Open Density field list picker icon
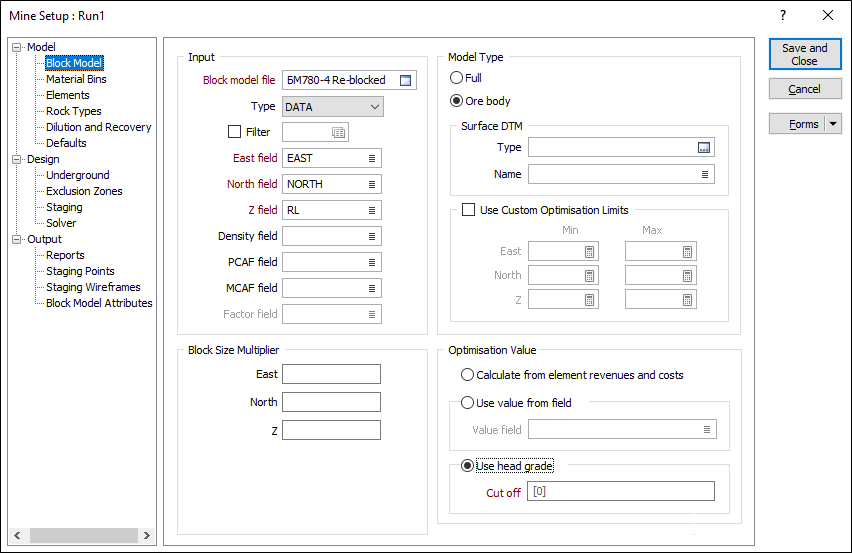 point(372,236)
